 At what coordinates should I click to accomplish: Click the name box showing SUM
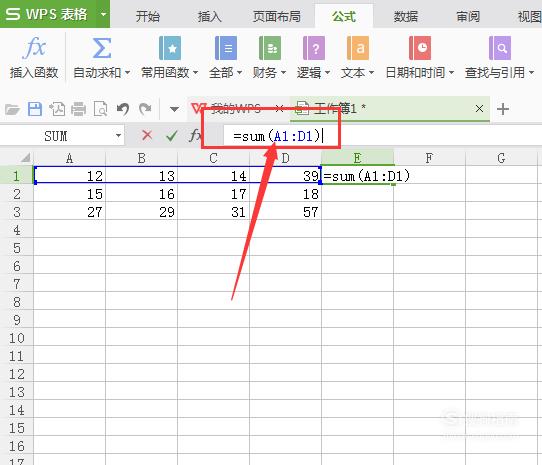(56, 136)
